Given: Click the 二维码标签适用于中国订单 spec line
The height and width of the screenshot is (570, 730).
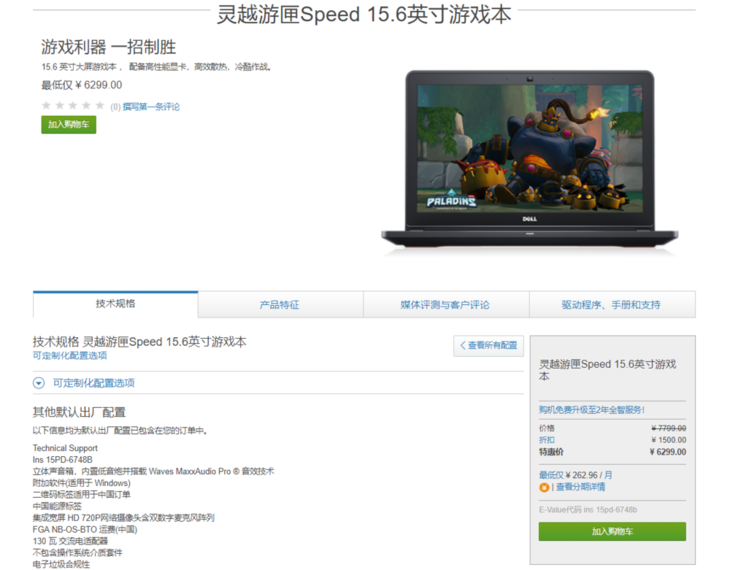Looking at the screenshot, I should [81, 495].
